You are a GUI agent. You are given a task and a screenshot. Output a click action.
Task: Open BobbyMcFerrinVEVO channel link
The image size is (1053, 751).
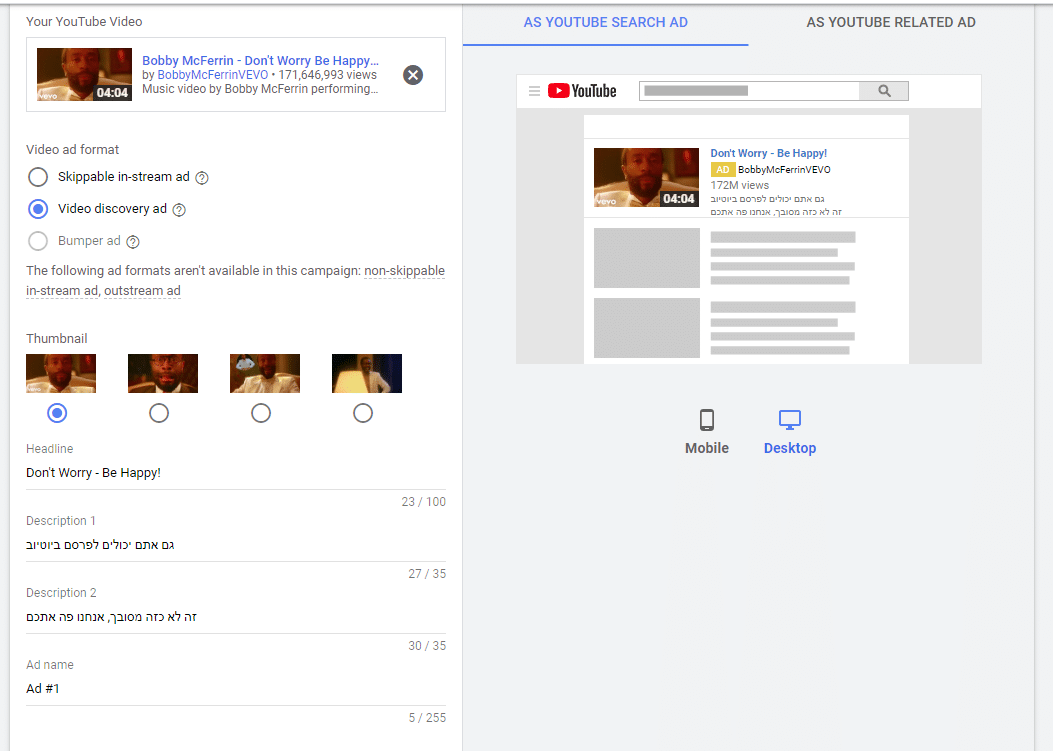pyautogui.click(x=213, y=75)
